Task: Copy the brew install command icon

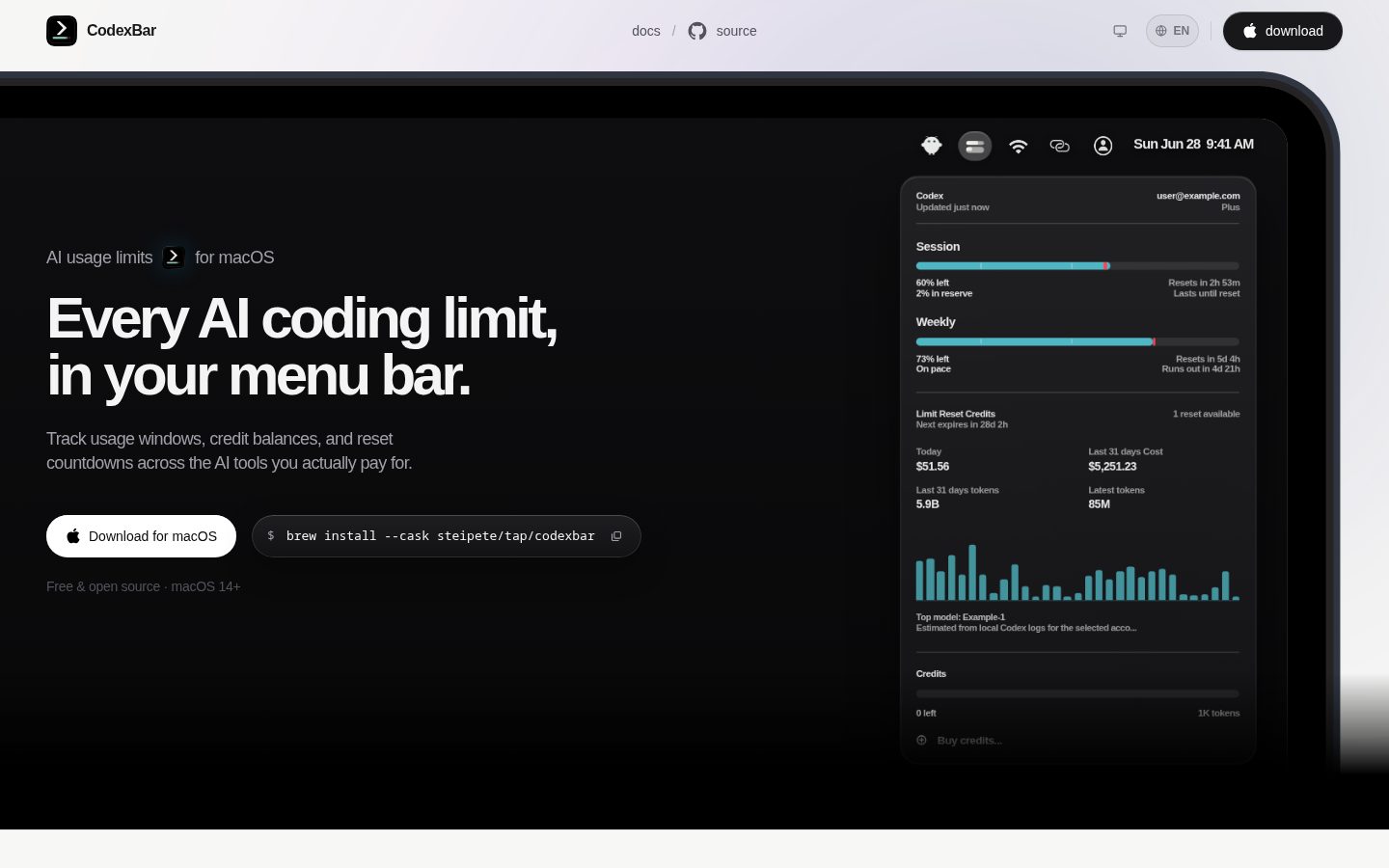Action: pyautogui.click(x=616, y=536)
